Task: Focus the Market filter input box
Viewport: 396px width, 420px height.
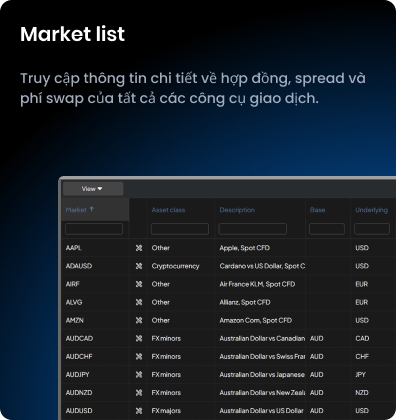Action: click(x=94, y=229)
